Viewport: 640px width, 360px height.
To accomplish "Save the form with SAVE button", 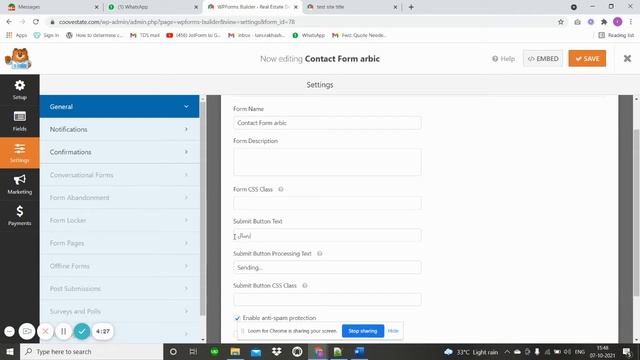I will (x=587, y=59).
